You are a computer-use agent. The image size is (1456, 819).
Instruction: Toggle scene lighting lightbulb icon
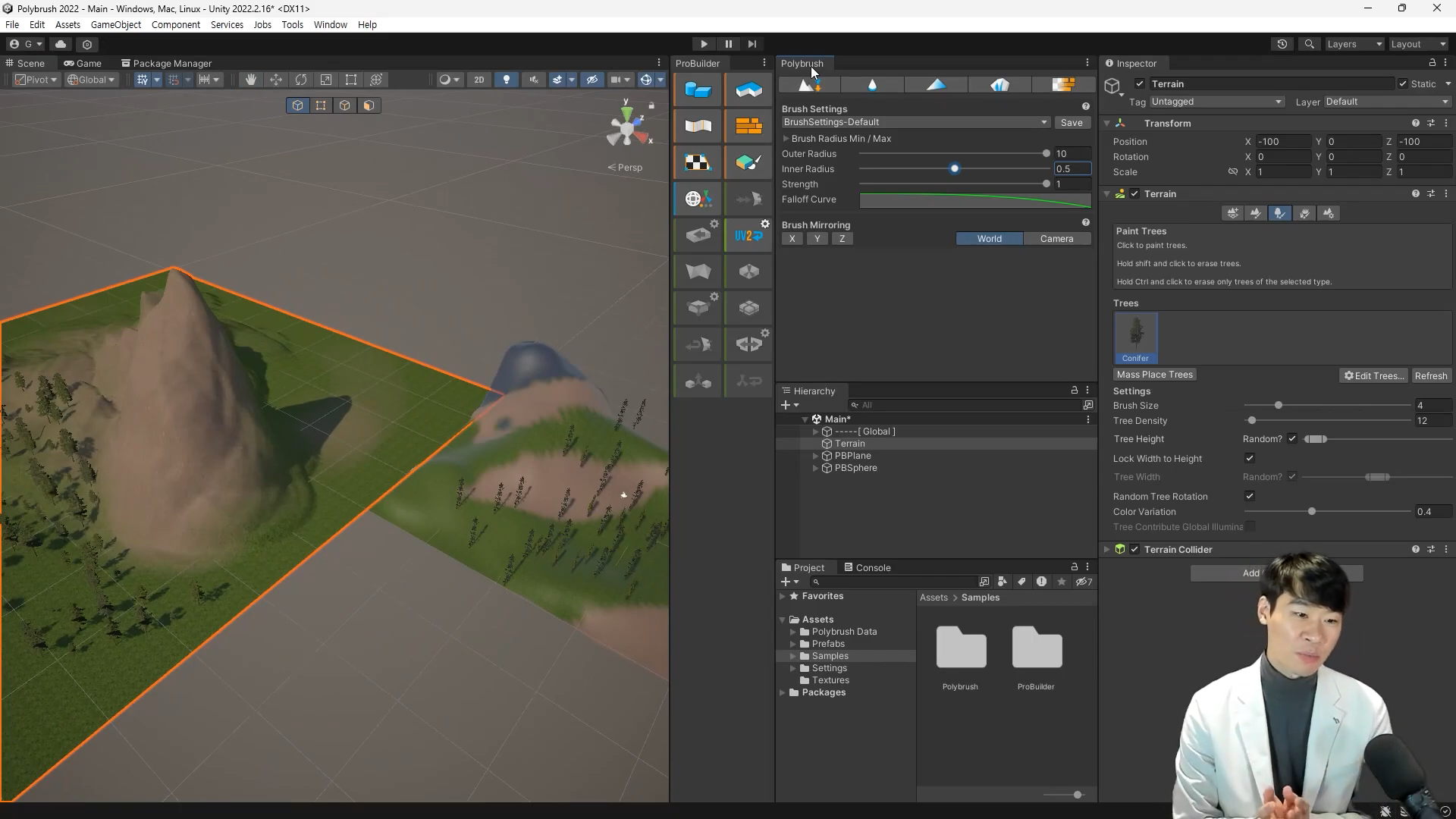coord(507,80)
